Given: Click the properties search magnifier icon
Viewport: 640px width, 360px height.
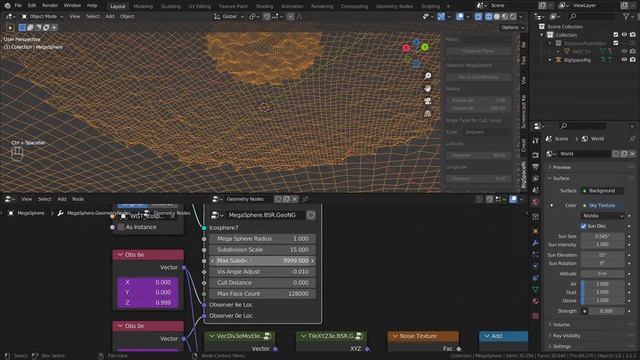Looking at the screenshot, I should [564, 126].
